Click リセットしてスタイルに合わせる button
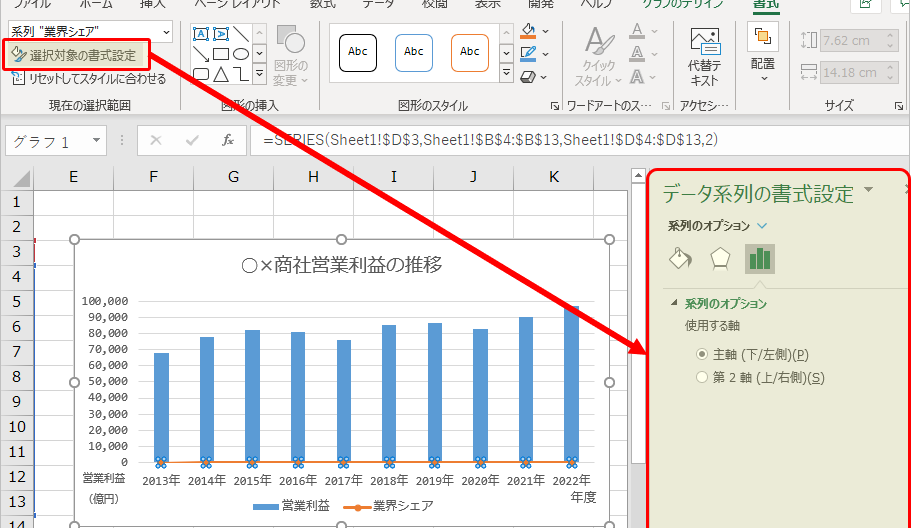The image size is (911, 528). (x=88, y=78)
